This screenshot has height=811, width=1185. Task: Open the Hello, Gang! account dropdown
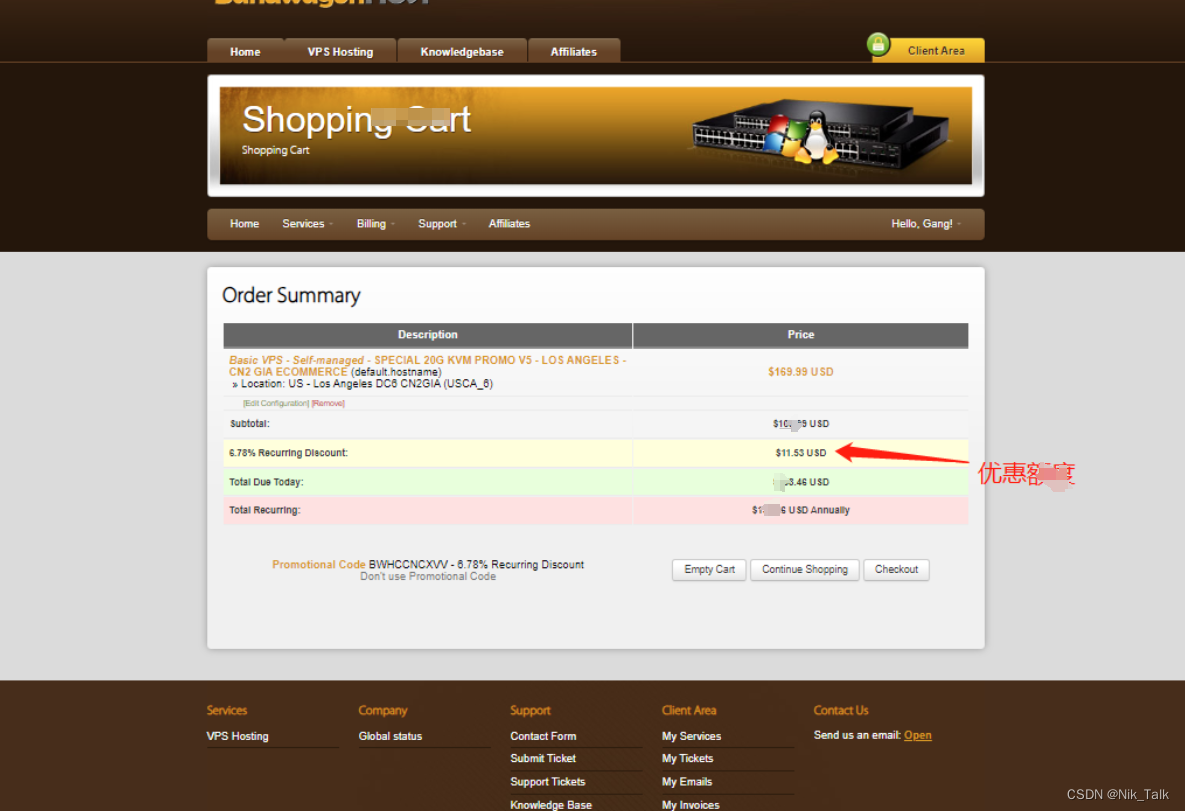[926, 224]
